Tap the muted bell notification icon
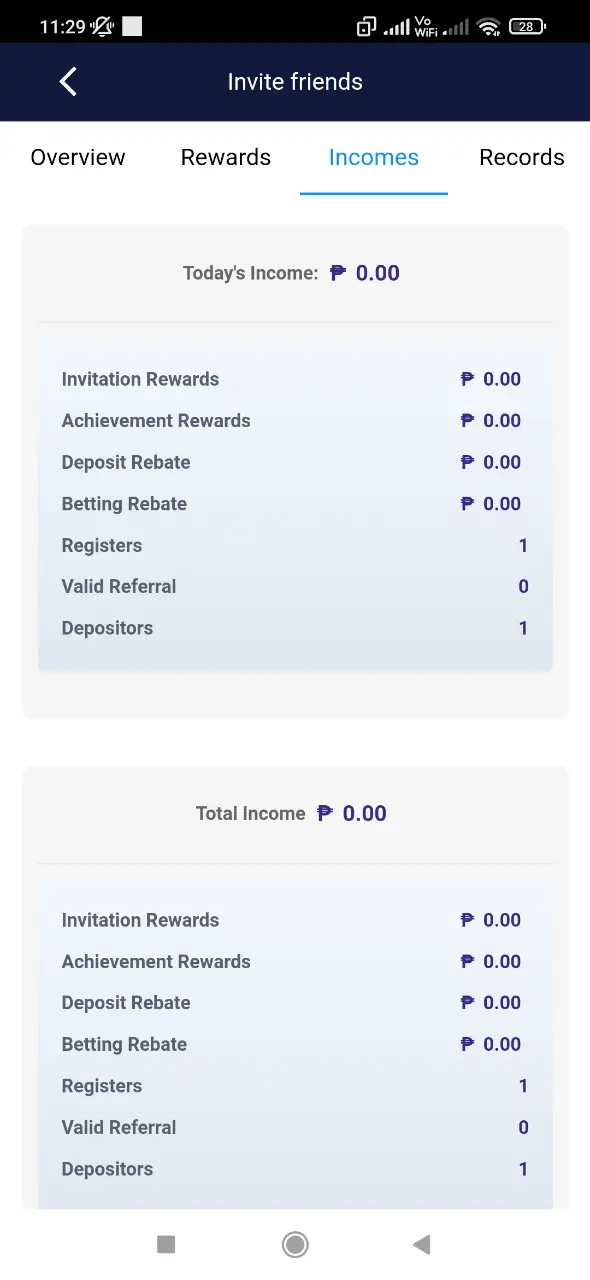Image resolution: width=590 pixels, height=1280 pixels. pos(102,27)
